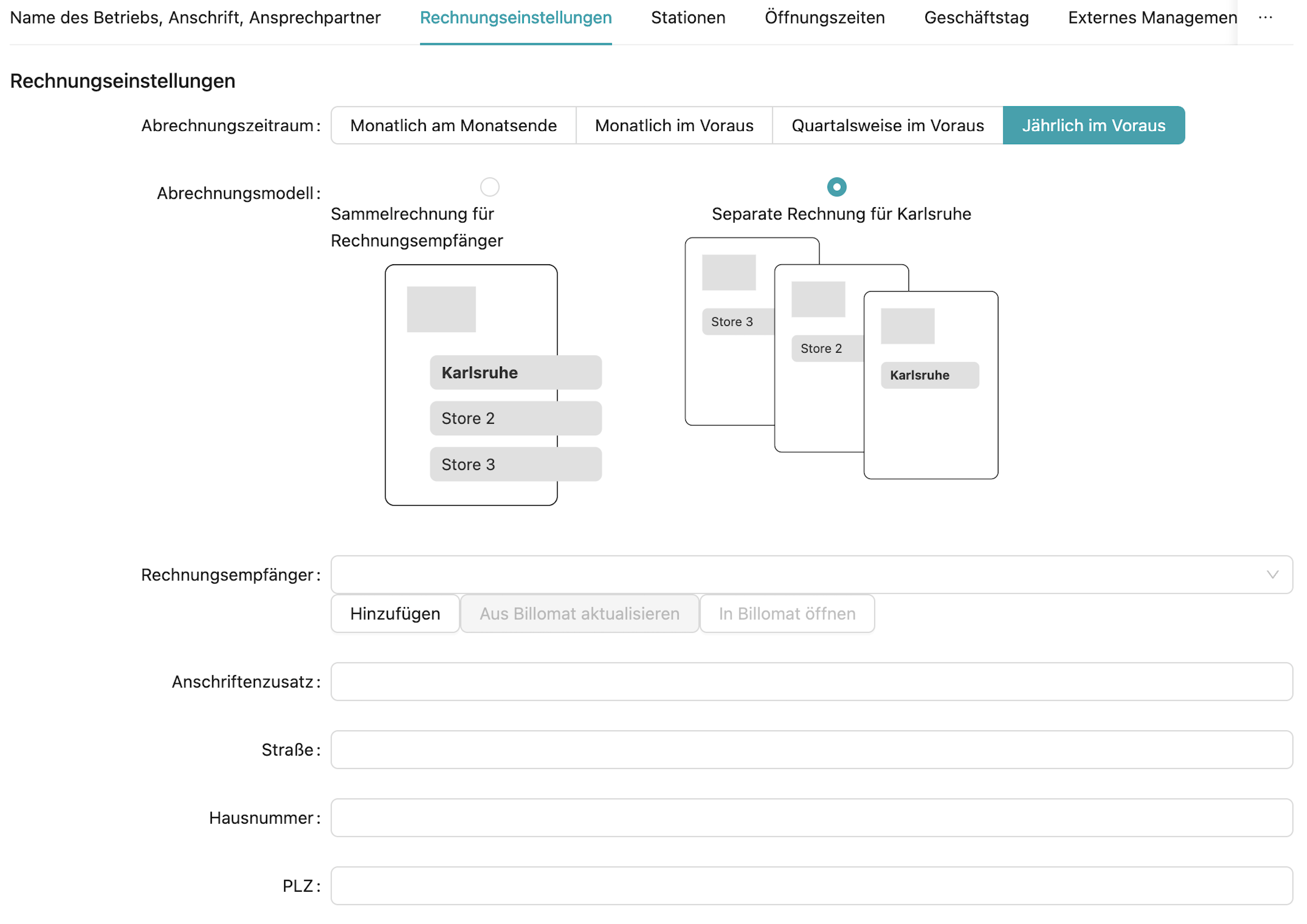Image resolution: width=1307 pixels, height=924 pixels.
Task: Click the PLZ input field
Action: [811, 885]
